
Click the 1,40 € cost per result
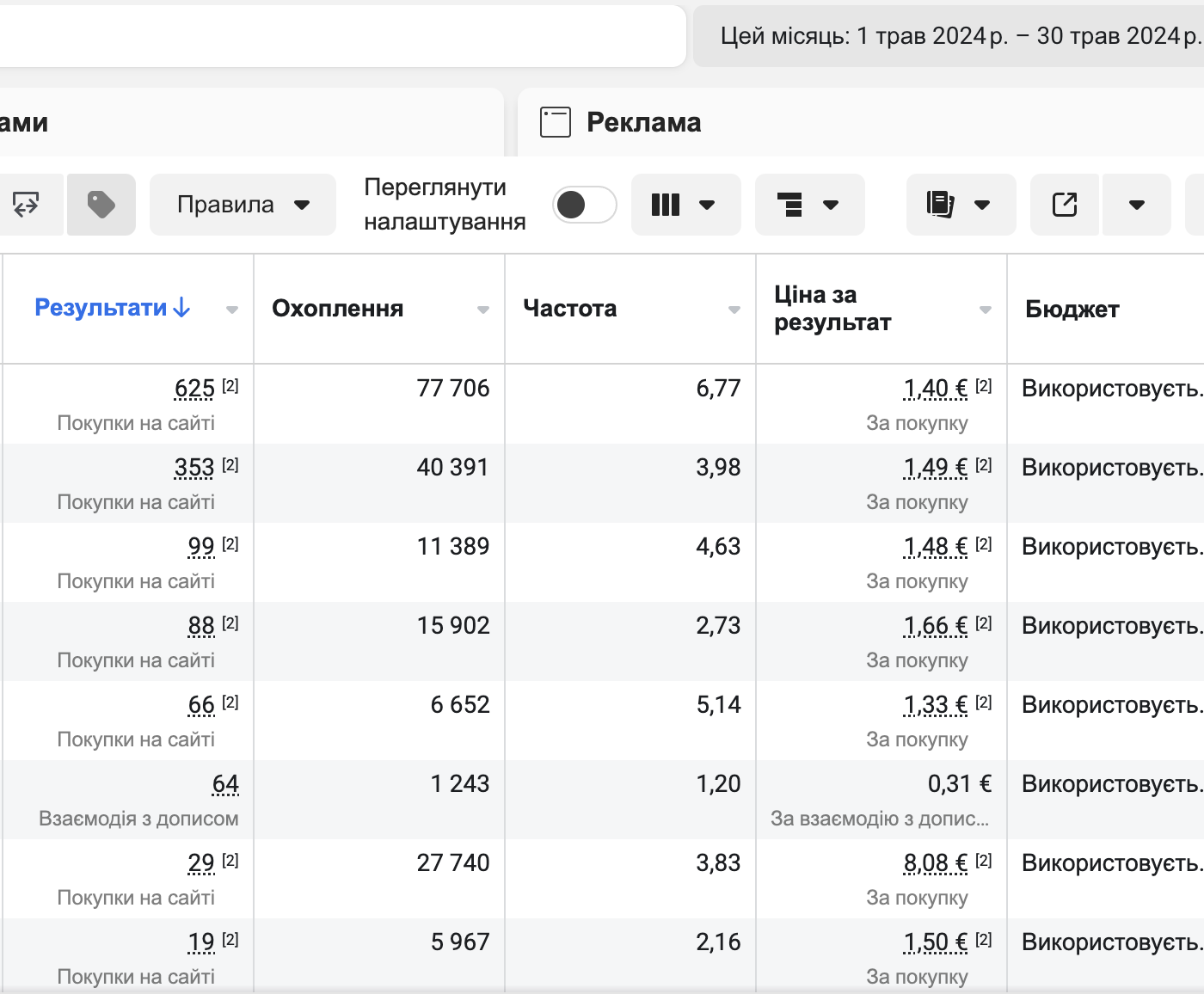tap(936, 389)
